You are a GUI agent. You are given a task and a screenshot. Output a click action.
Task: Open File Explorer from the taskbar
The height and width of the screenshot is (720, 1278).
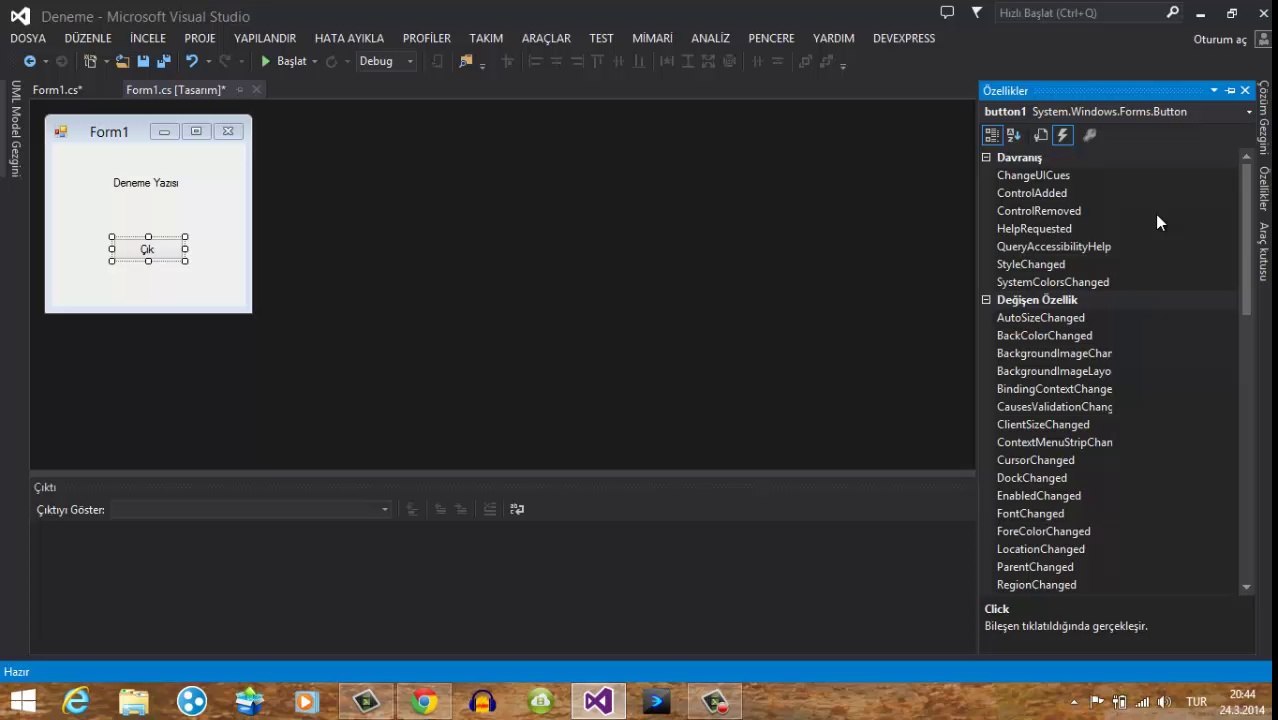click(134, 702)
